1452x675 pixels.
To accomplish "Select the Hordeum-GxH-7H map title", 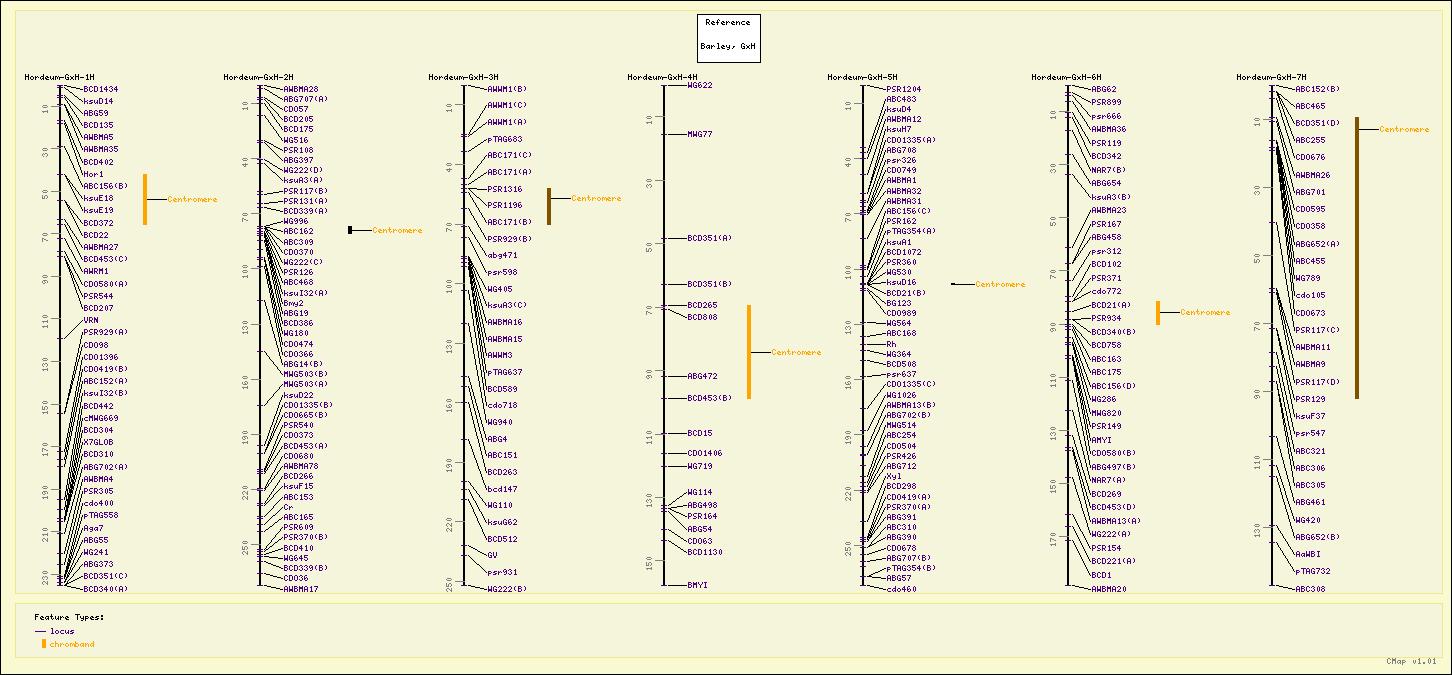I will click(1271, 77).
